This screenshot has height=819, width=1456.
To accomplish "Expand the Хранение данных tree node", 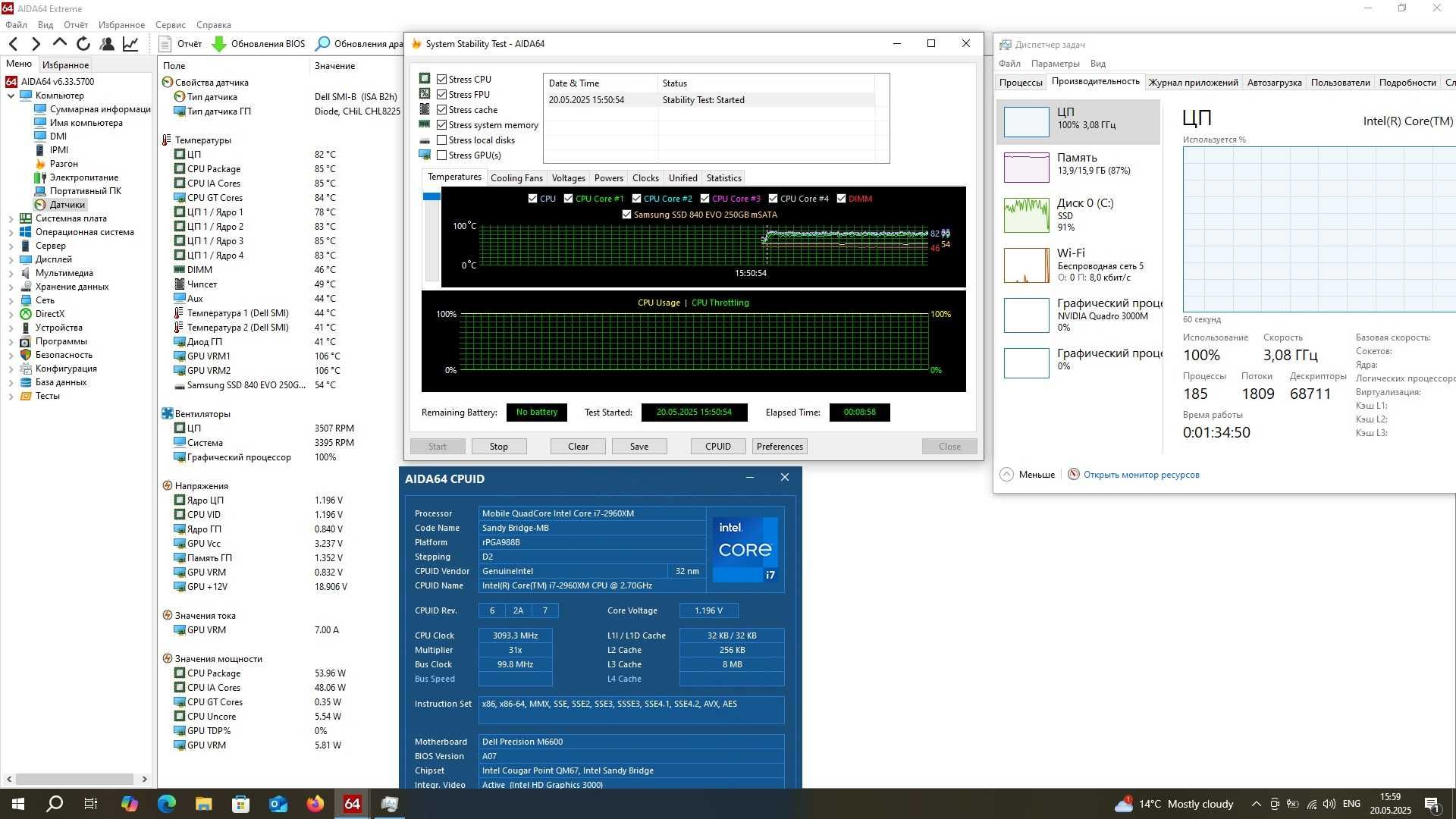I will (x=11, y=287).
